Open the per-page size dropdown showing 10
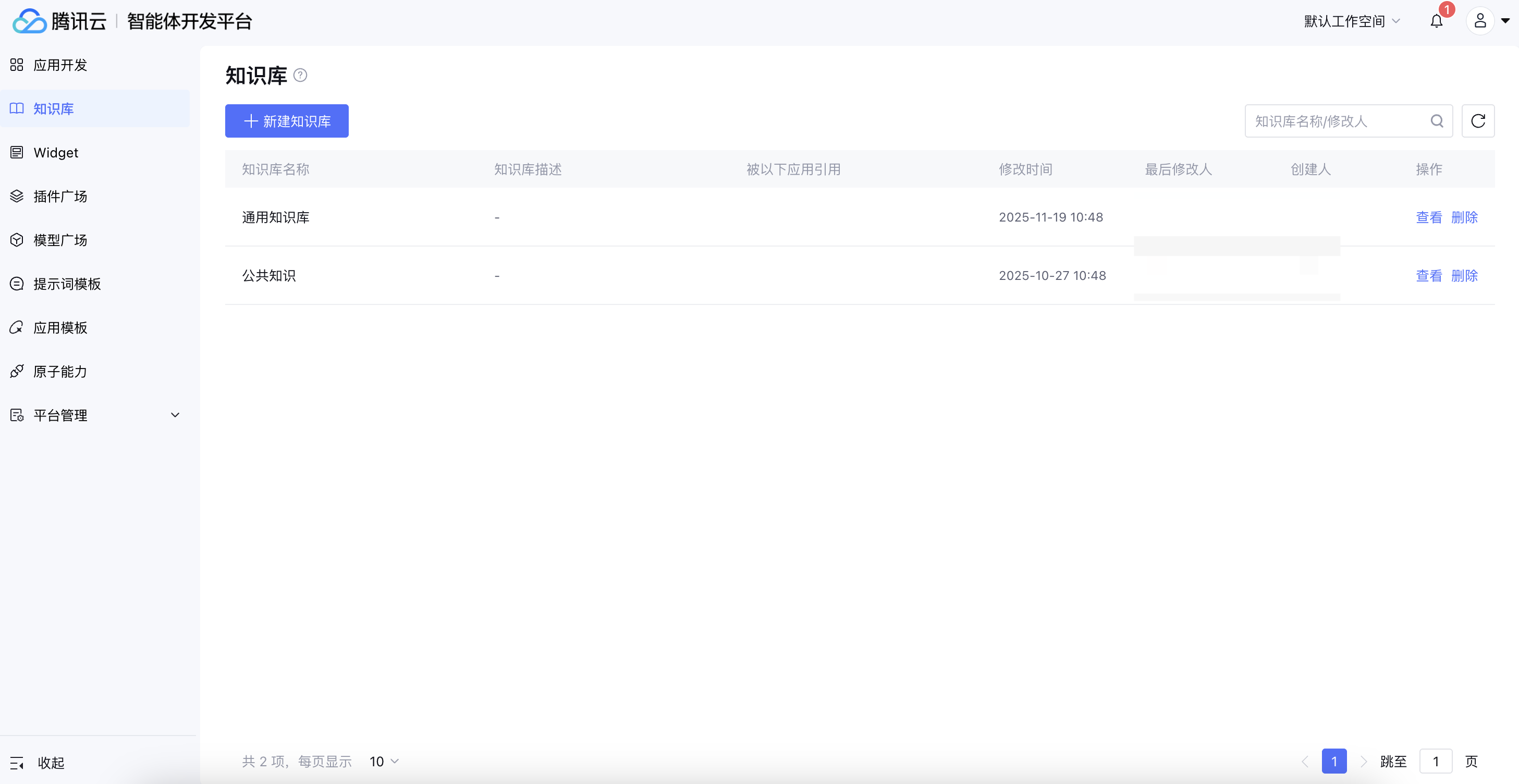 (384, 761)
